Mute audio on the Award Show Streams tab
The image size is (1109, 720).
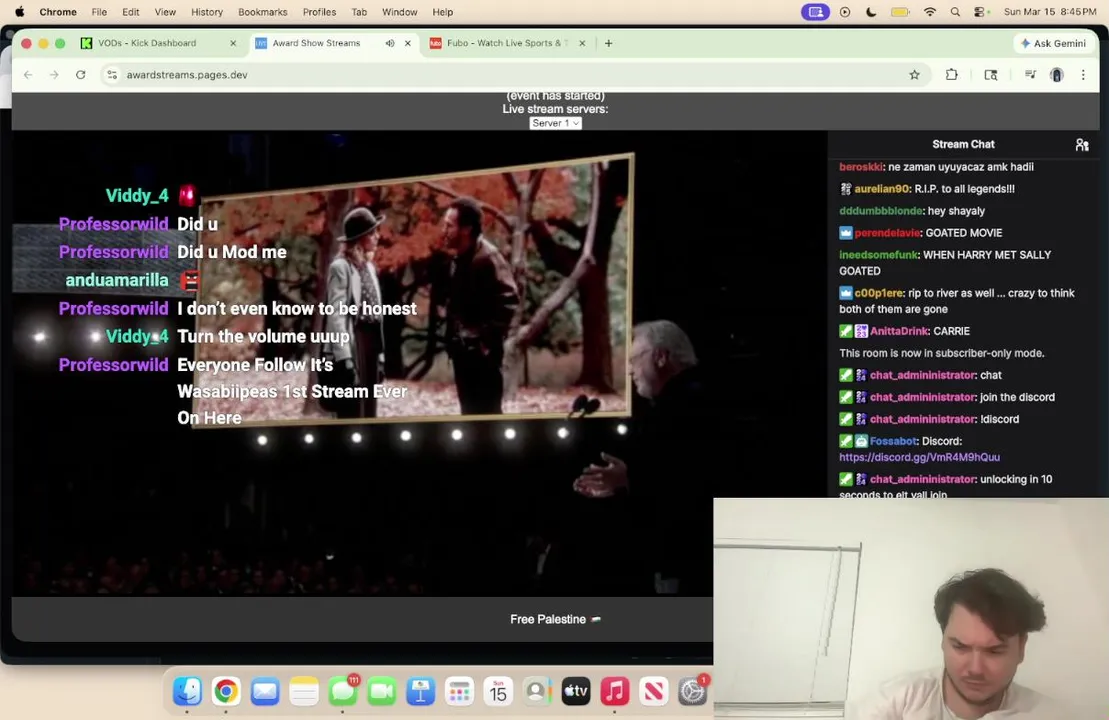point(390,43)
